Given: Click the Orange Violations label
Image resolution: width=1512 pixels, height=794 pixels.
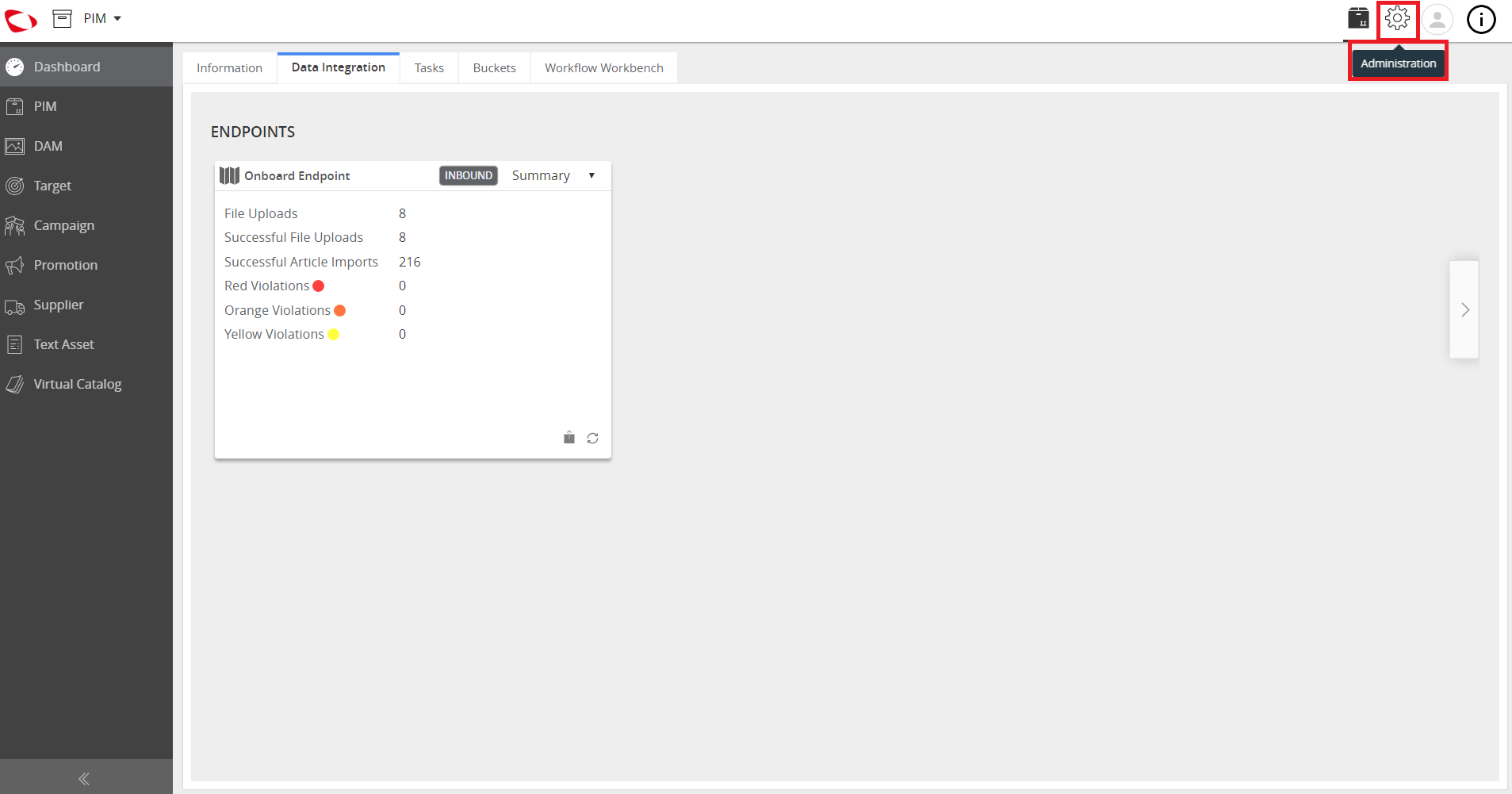Looking at the screenshot, I should (278, 310).
